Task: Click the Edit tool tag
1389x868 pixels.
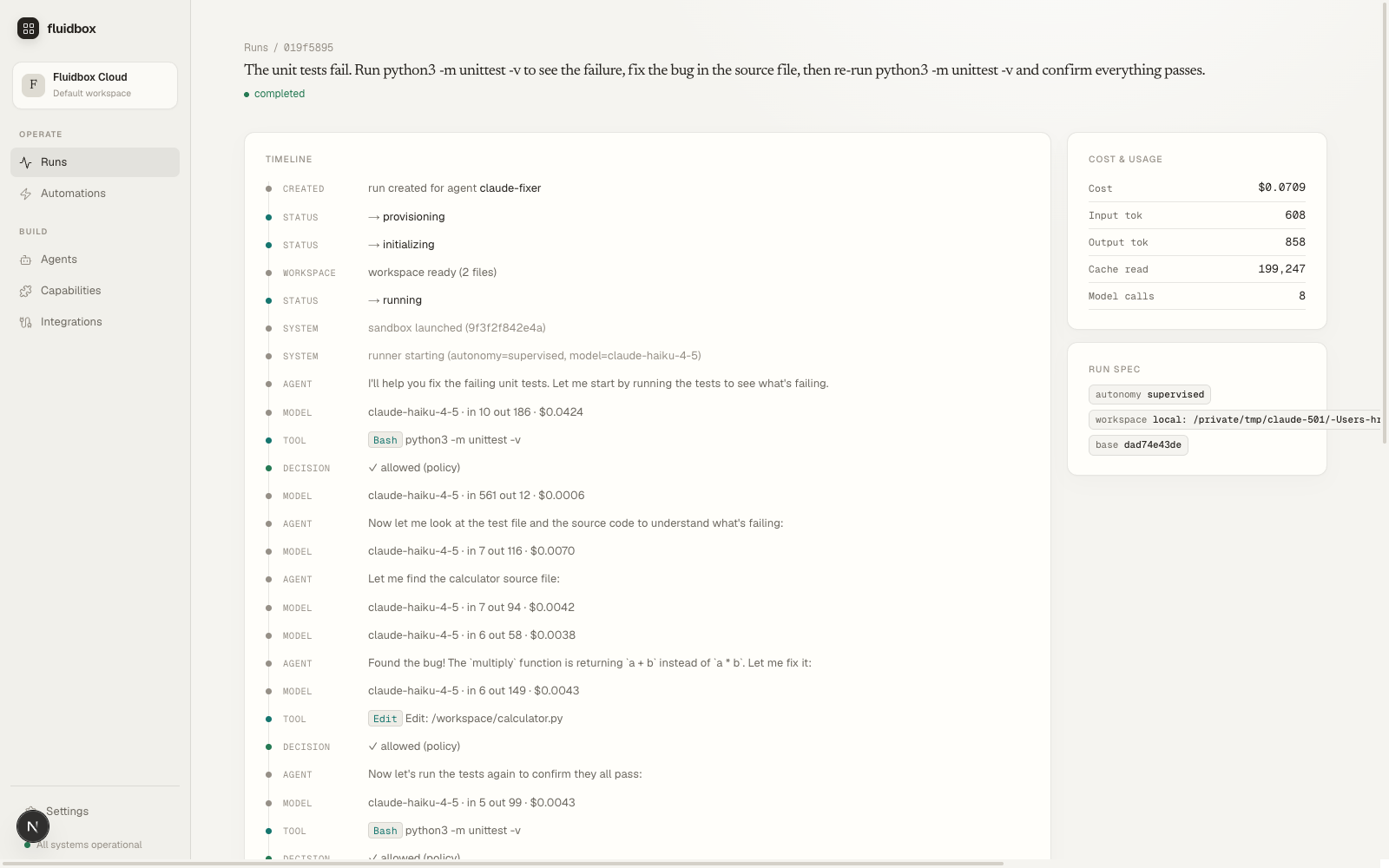Action: coord(385,719)
